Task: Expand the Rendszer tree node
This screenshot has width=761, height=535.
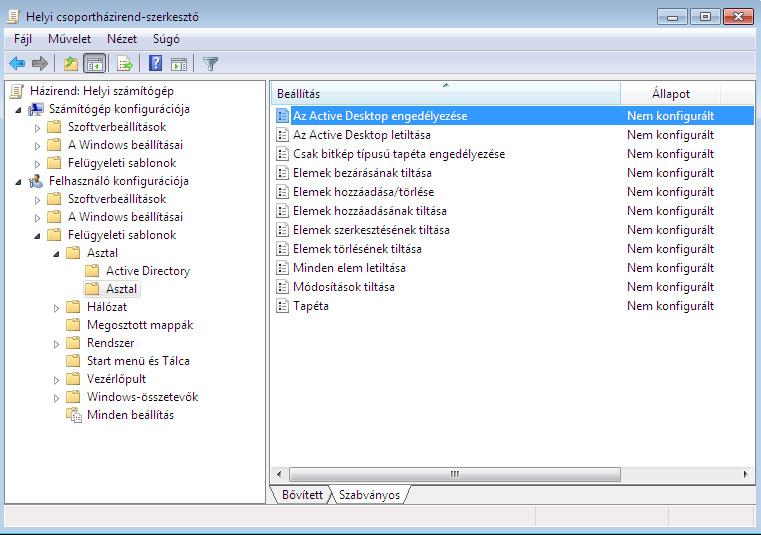Action: click(56, 344)
